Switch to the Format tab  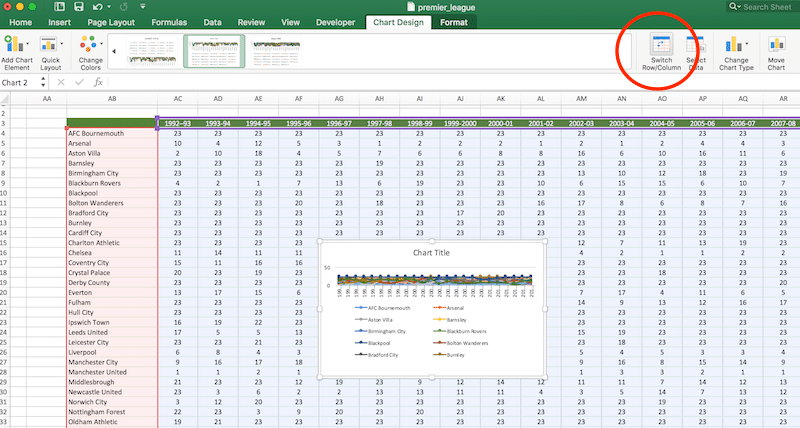point(454,22)
